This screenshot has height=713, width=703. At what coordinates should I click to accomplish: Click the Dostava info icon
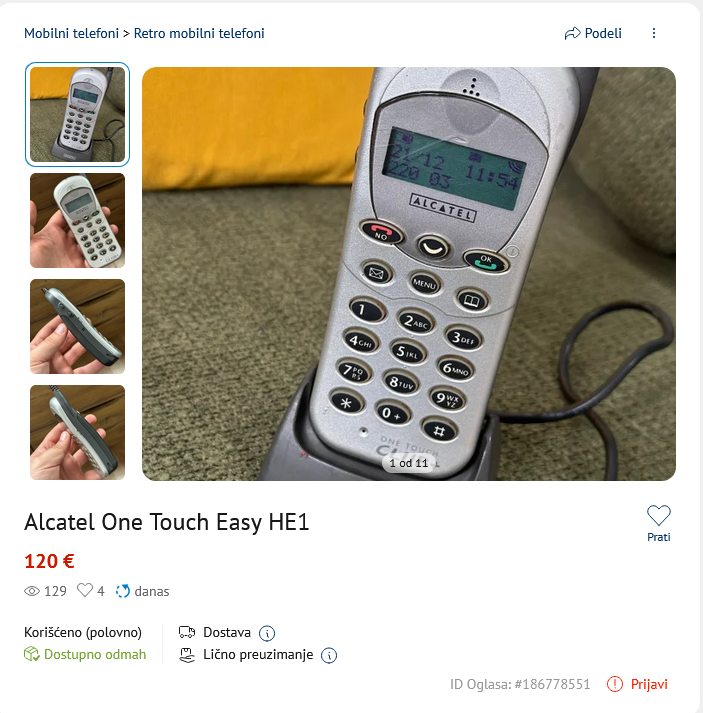coord(267,633)
